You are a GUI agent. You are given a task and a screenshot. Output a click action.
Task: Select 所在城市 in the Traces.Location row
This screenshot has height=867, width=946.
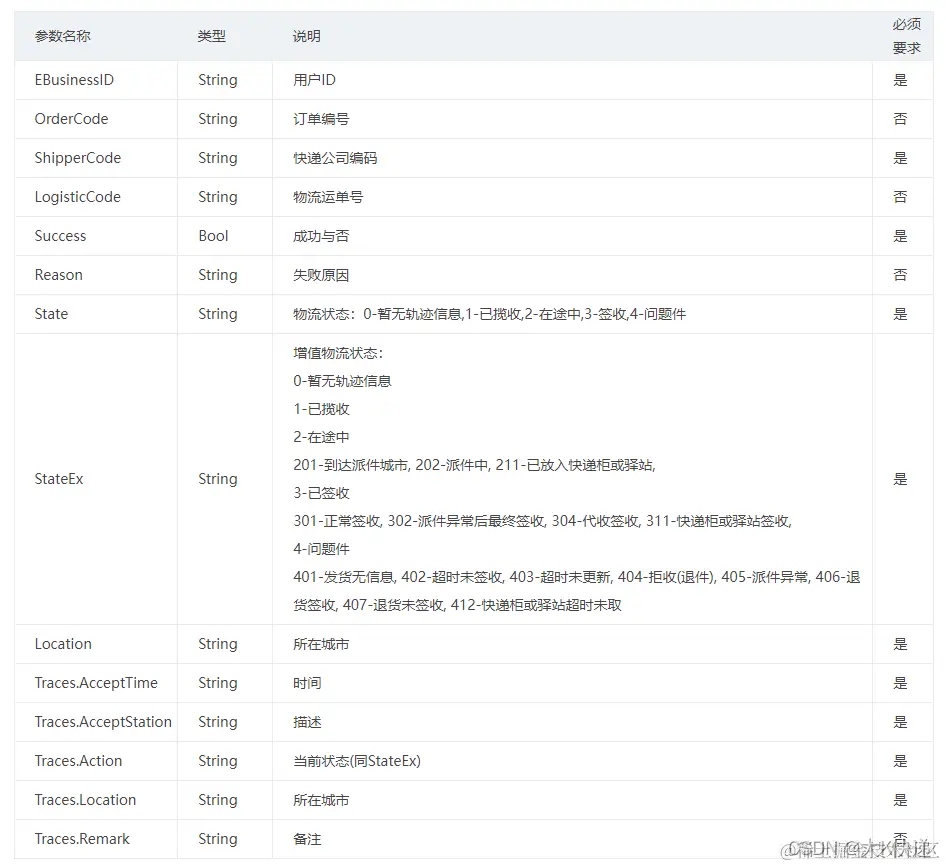[321, 800]
